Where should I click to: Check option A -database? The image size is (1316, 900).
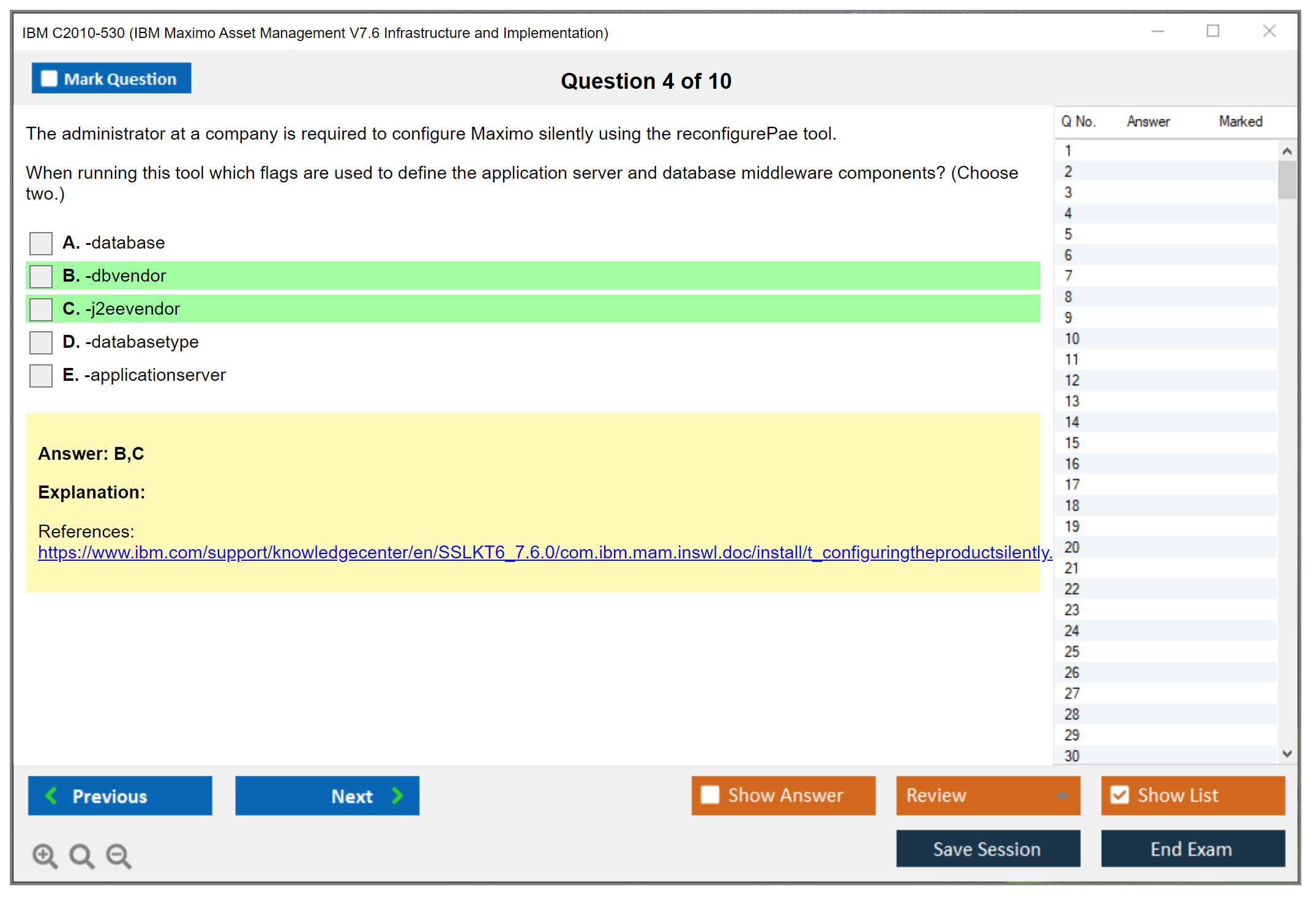click(41, 243)
